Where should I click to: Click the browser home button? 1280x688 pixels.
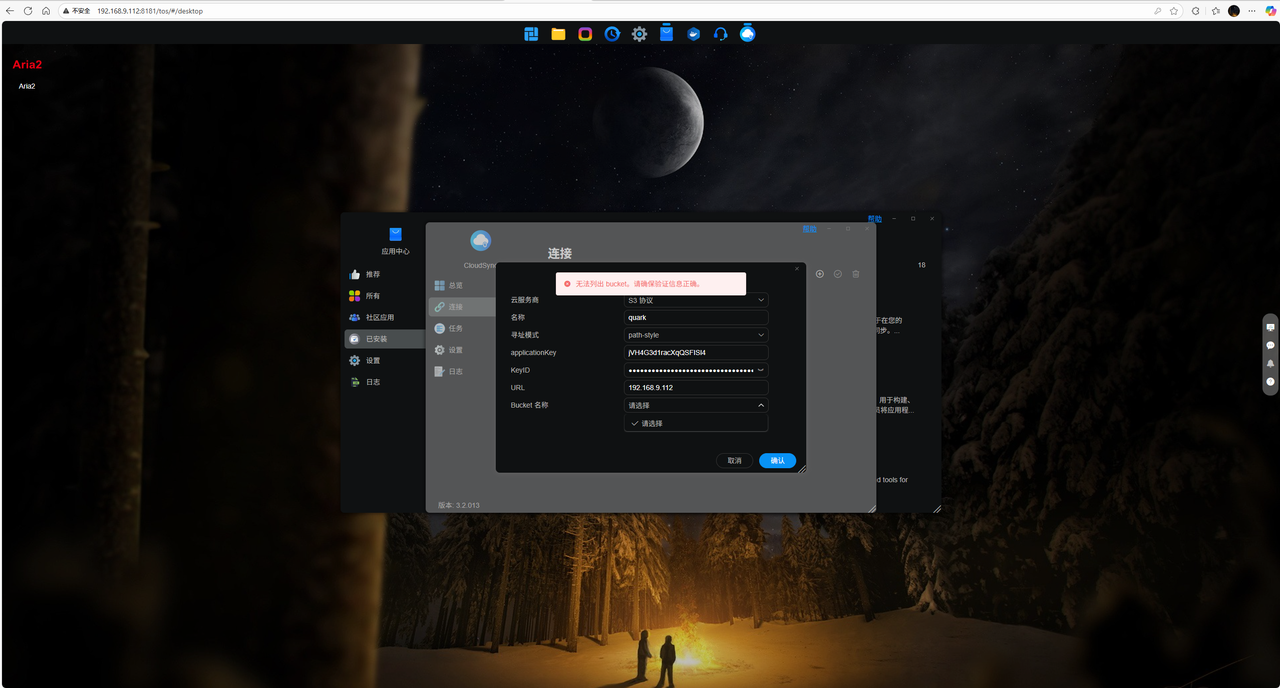pyautogui.click(x=46, y=10)
